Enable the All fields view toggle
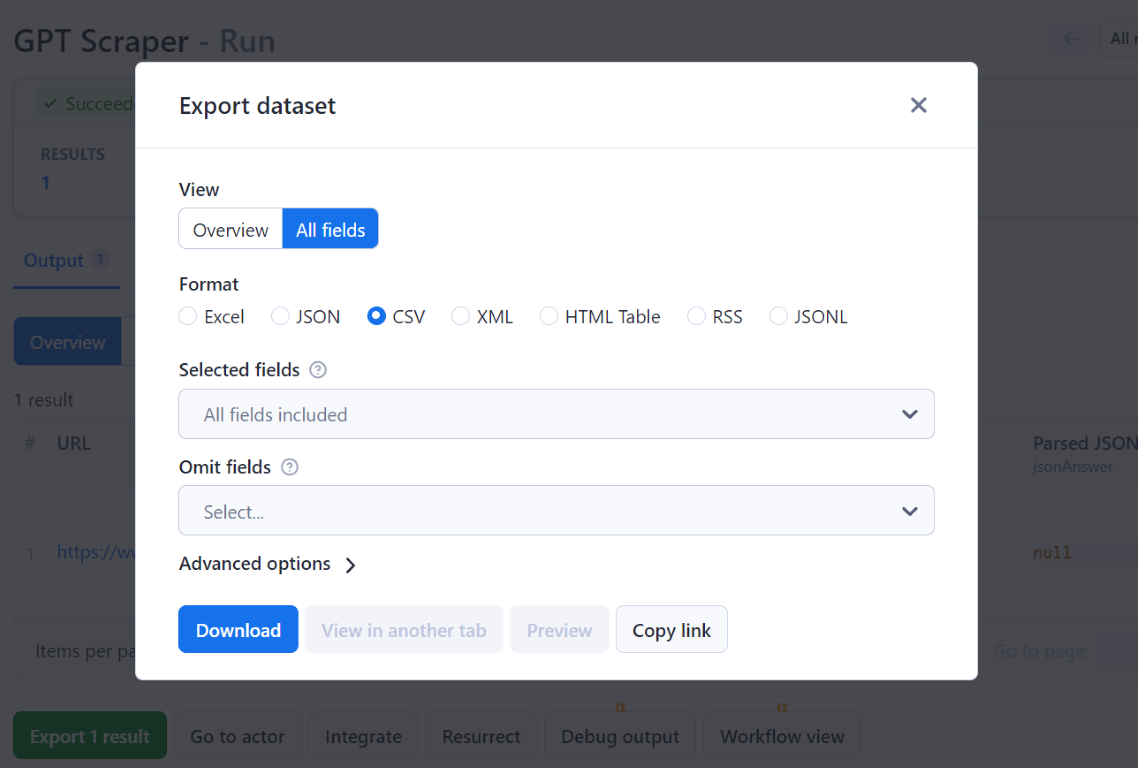Viewport: 1138px width, 768px height. [330, 228]
